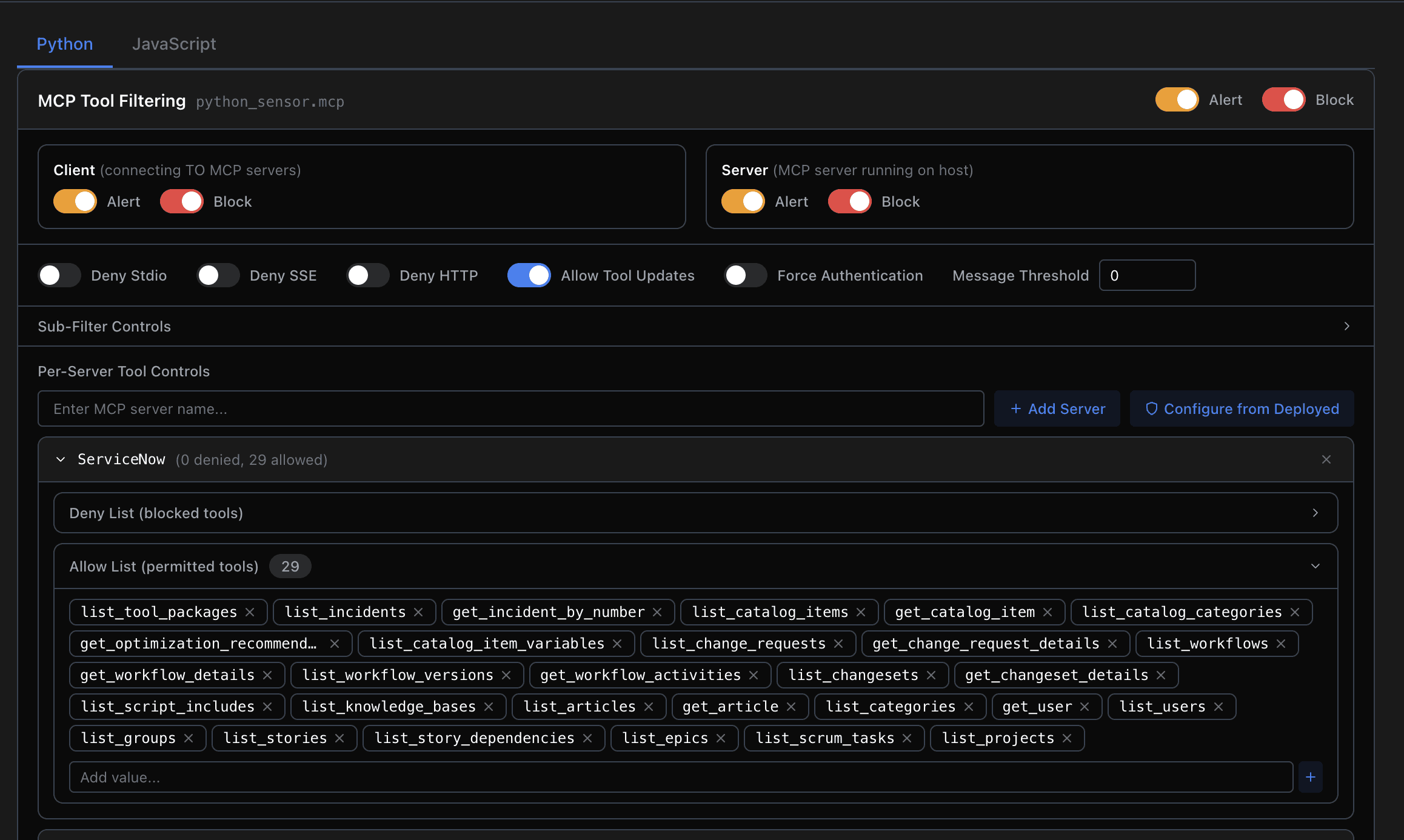This screenshot has width=1404, height=840.
Task: Remove the ServiceNow server with its X icon
Action: tap(1326, 459)
